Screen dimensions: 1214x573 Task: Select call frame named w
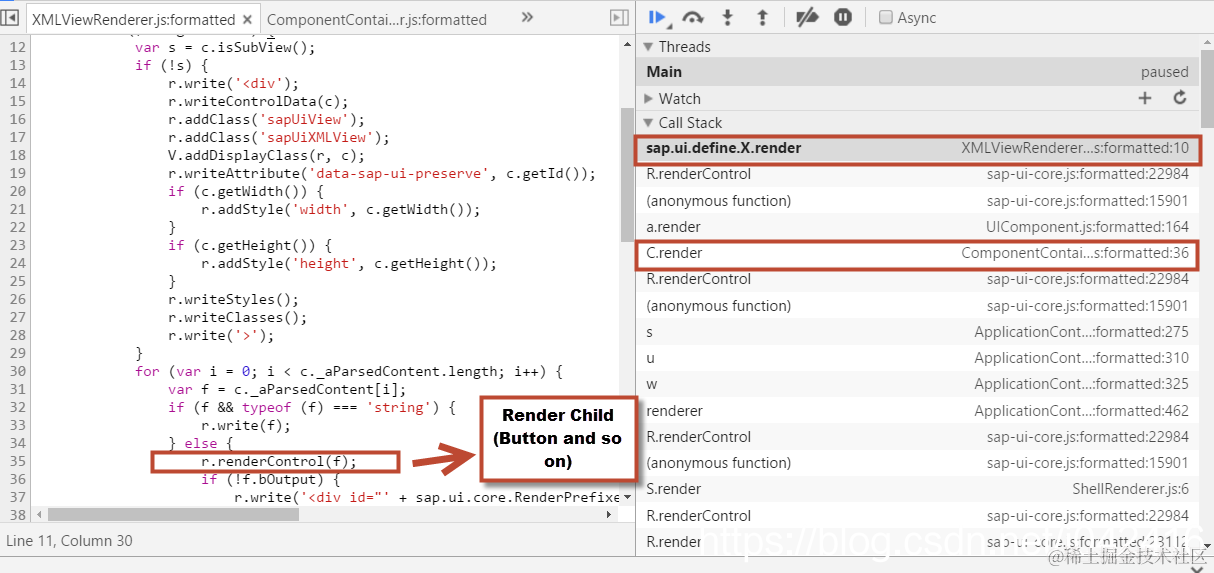[917, 384]
